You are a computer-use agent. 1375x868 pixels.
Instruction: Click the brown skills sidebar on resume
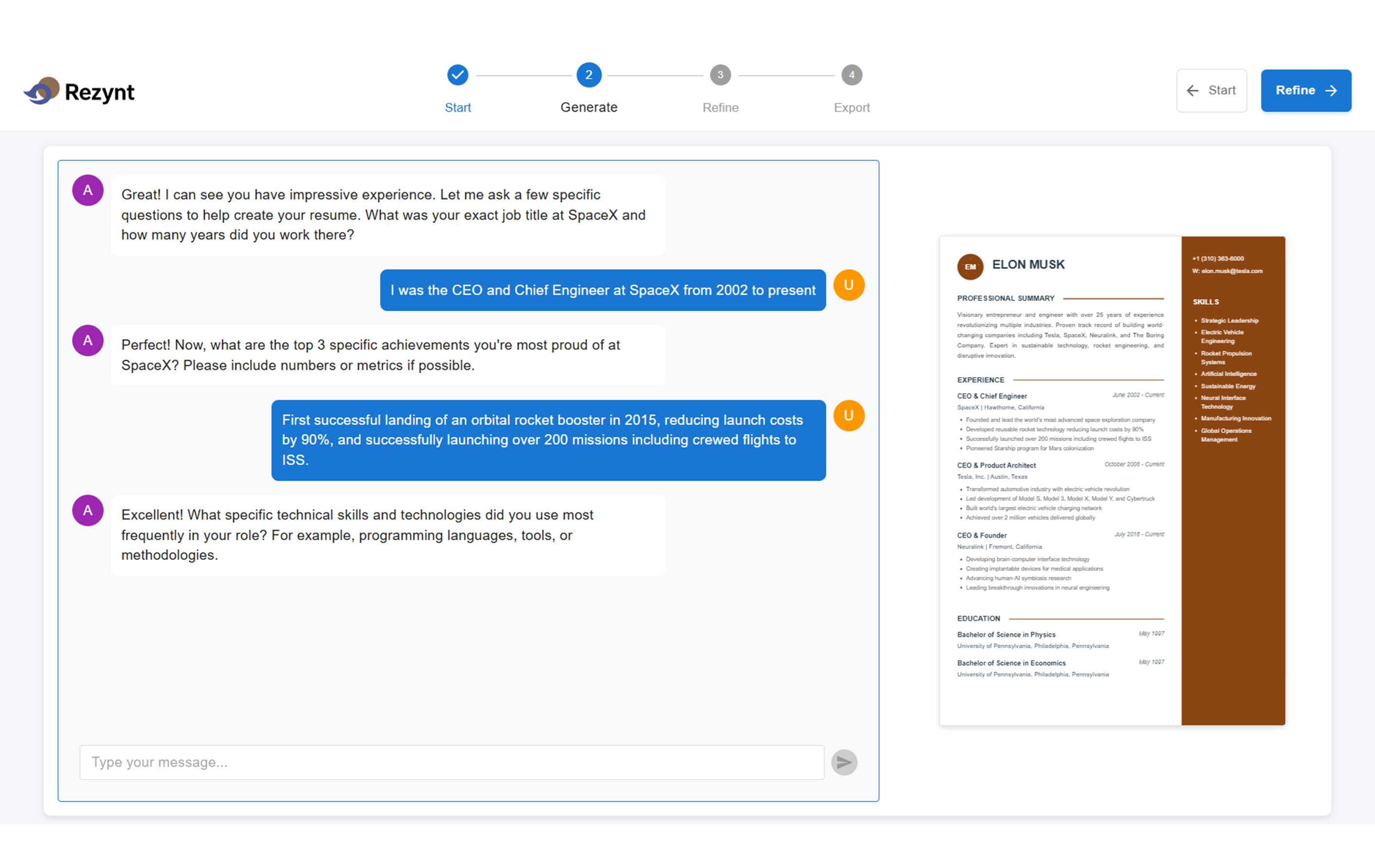point(1233,571)
